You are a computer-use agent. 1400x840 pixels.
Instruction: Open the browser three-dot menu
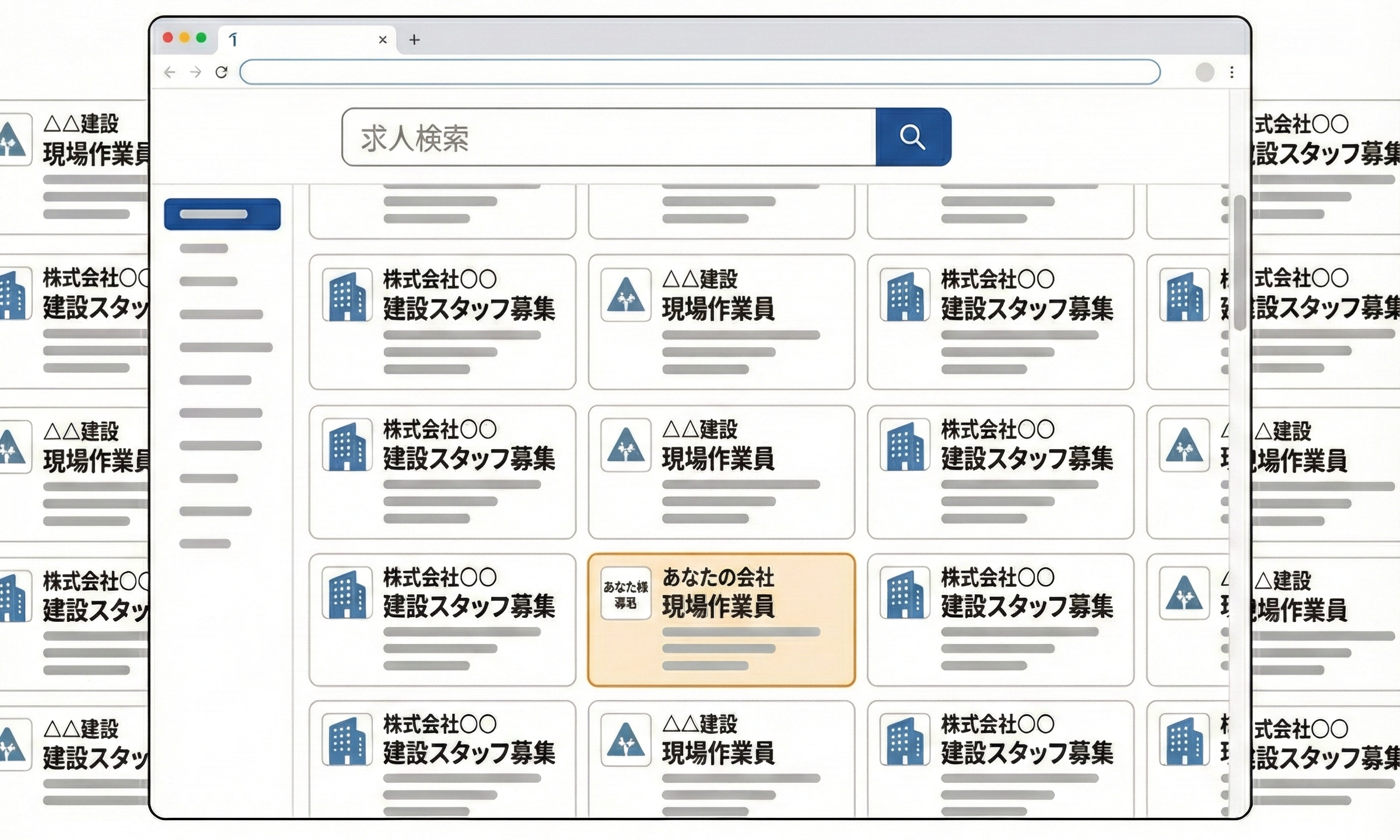click(x=1231, y=72)
